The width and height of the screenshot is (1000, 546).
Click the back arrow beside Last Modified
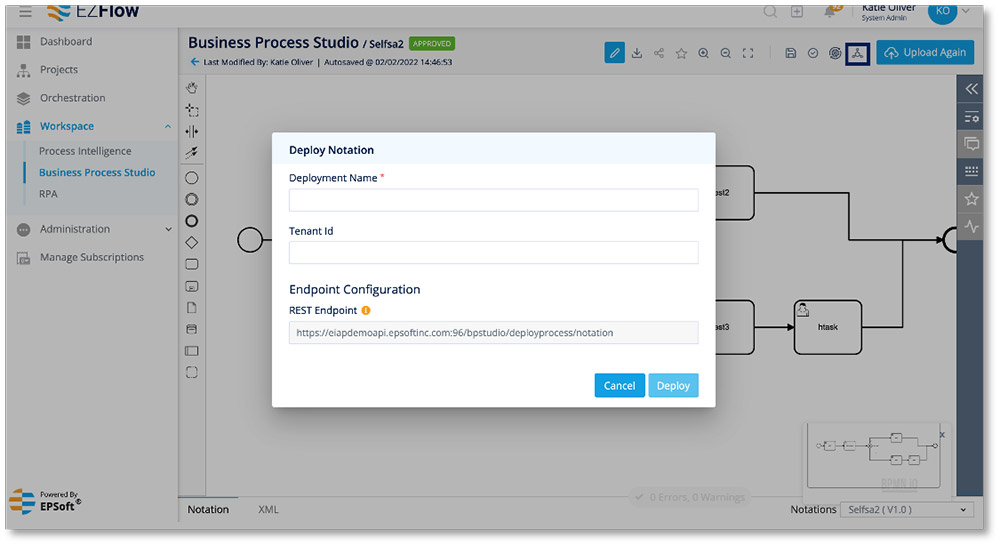[195, 62]
